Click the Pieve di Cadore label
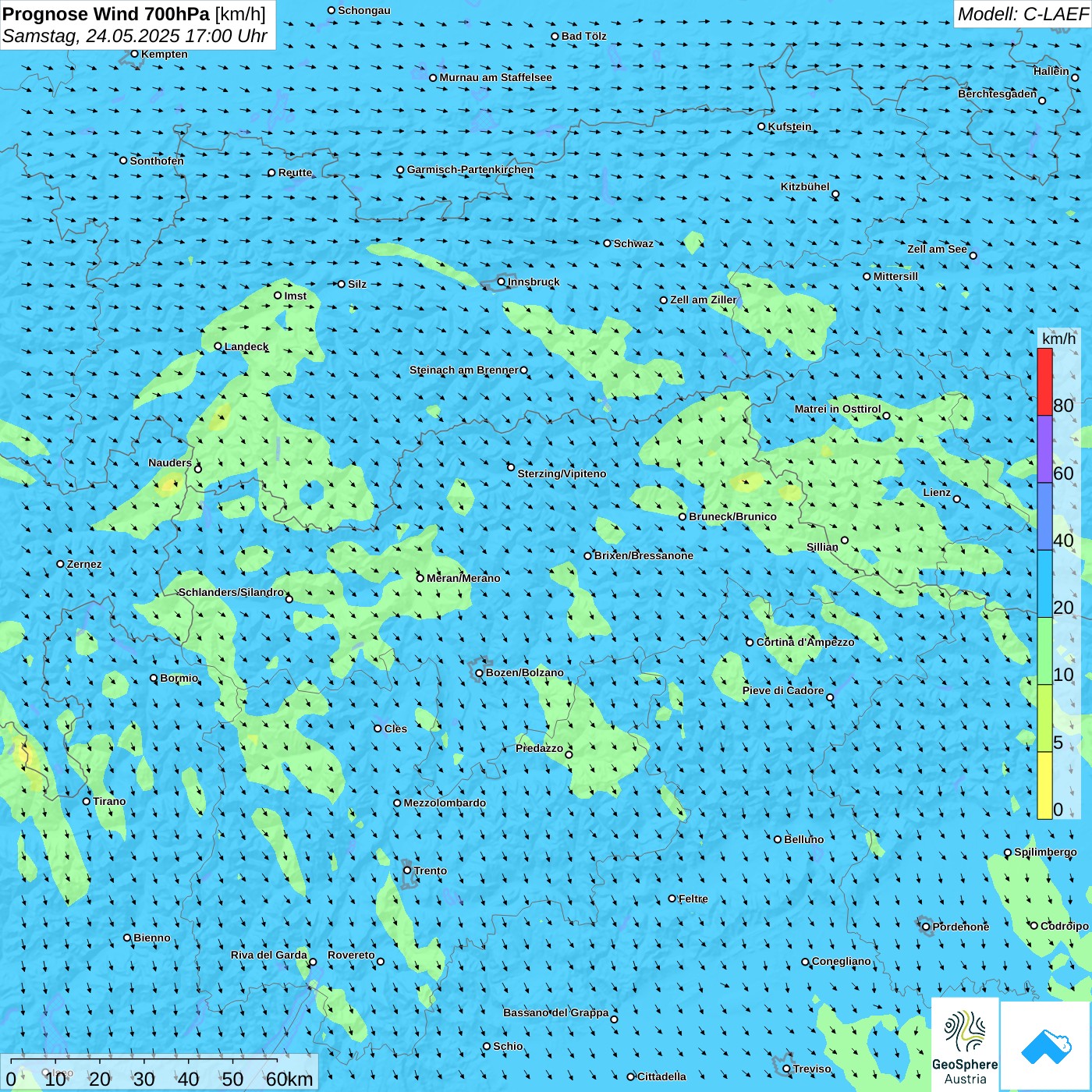1092x1092 pixels. tap(783, 690)
